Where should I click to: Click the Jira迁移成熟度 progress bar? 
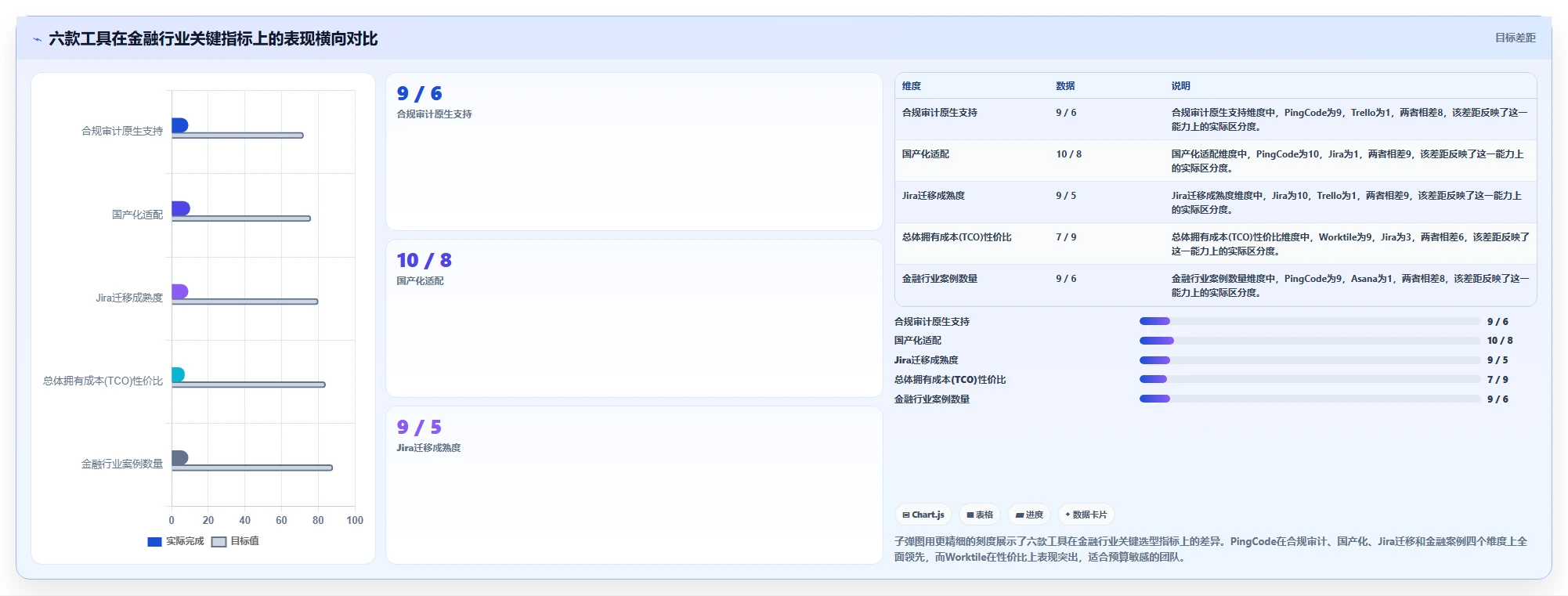(x=1310, y=360)
